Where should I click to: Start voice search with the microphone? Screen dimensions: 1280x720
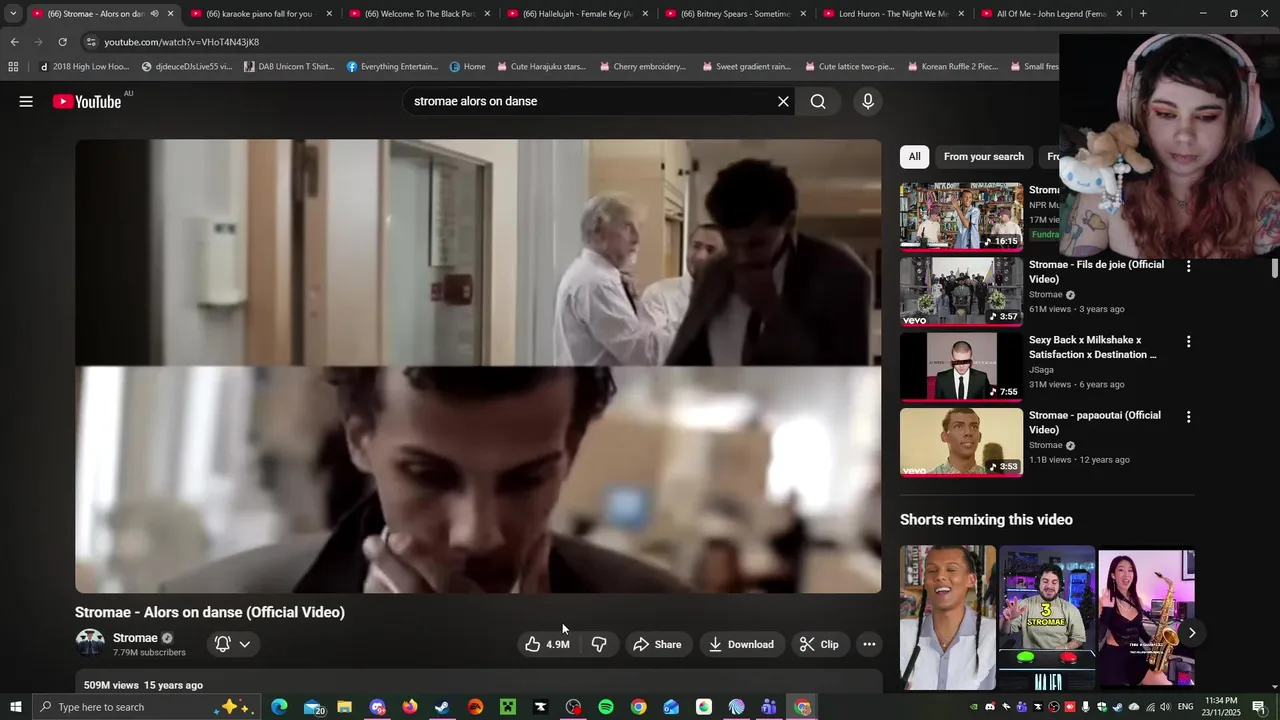click(868, 101)
